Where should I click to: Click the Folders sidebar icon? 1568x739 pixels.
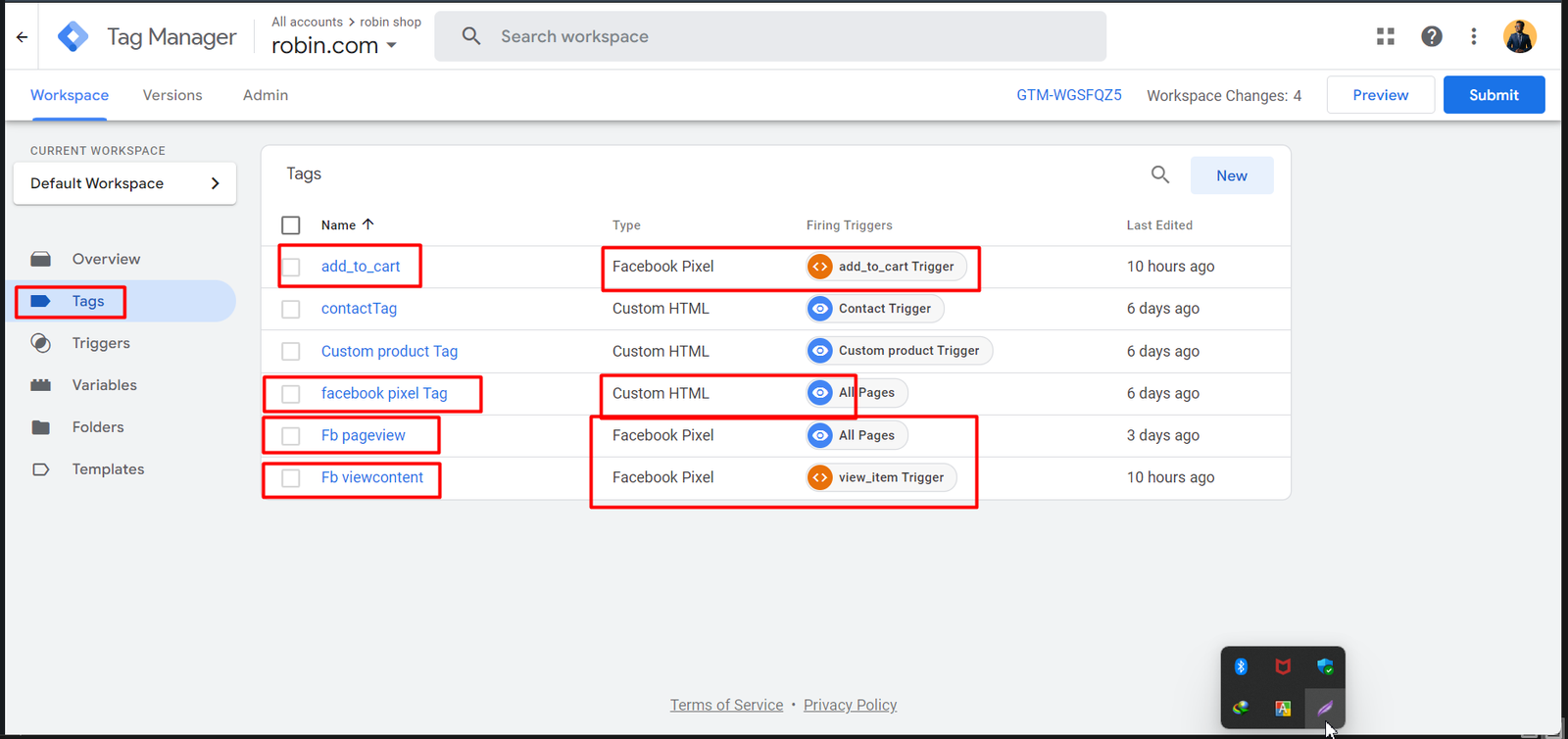41,427
